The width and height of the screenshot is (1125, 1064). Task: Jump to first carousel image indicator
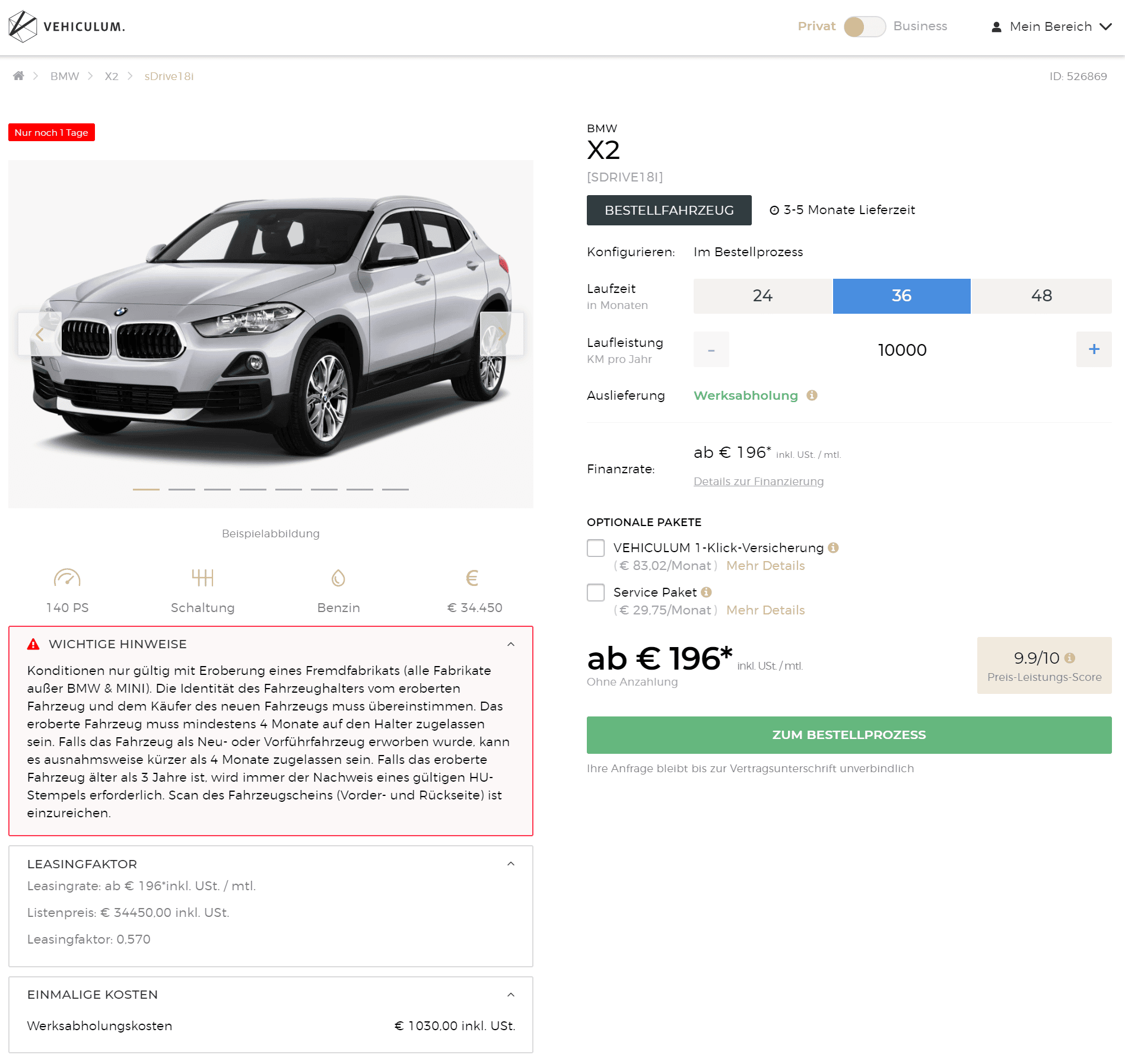(x=146, y=489)
